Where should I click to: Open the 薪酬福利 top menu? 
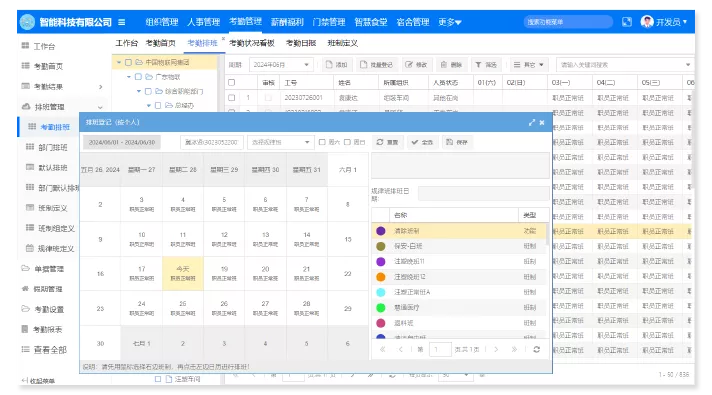(287, 22)
